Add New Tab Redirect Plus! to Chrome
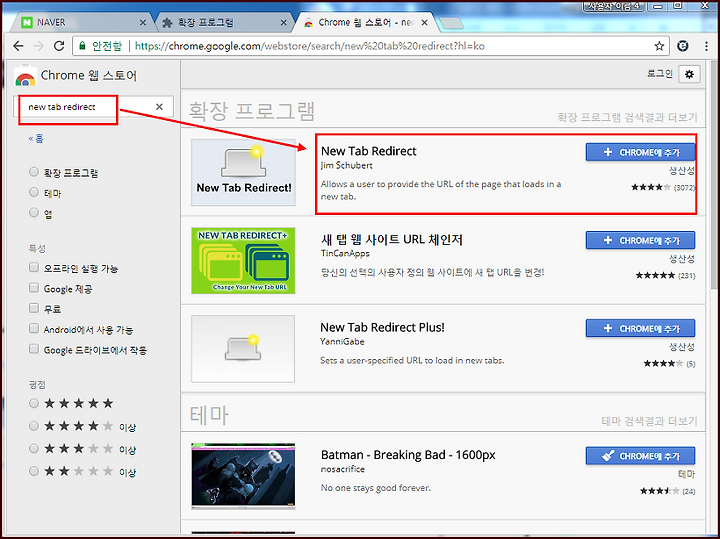The height and width of the screenshot is (539, 720). coord(640,328)
